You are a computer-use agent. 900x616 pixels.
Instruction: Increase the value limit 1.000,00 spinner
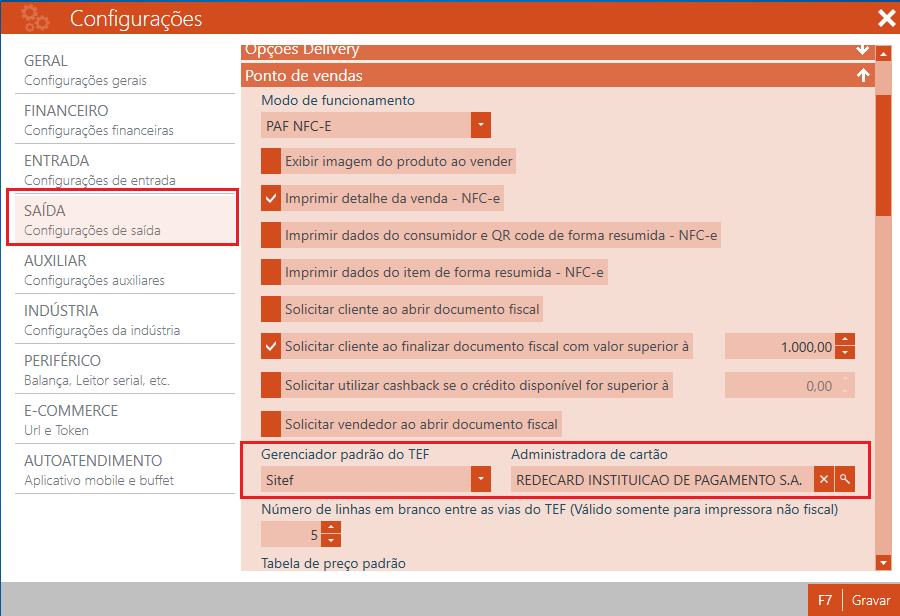pos(845,340)
